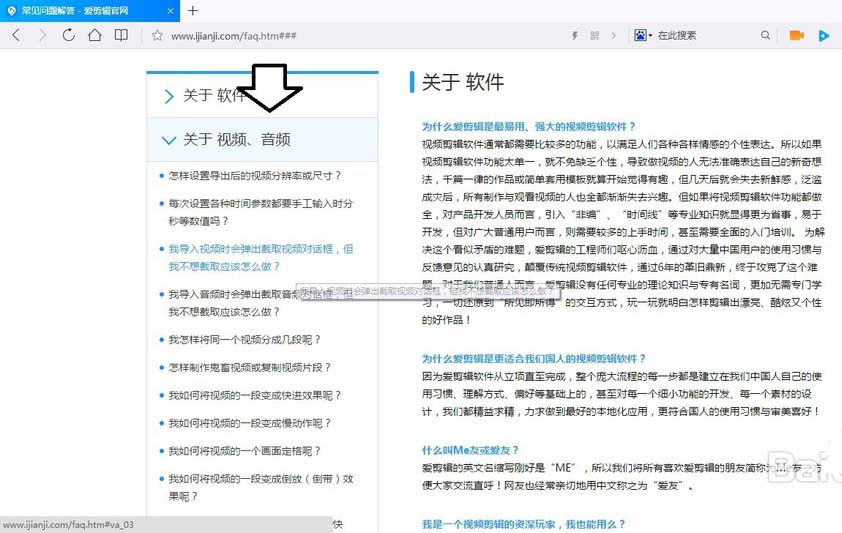Open the Baidu search engine selector
This screenshot has height=533, width=842.
tap(643, 35)
